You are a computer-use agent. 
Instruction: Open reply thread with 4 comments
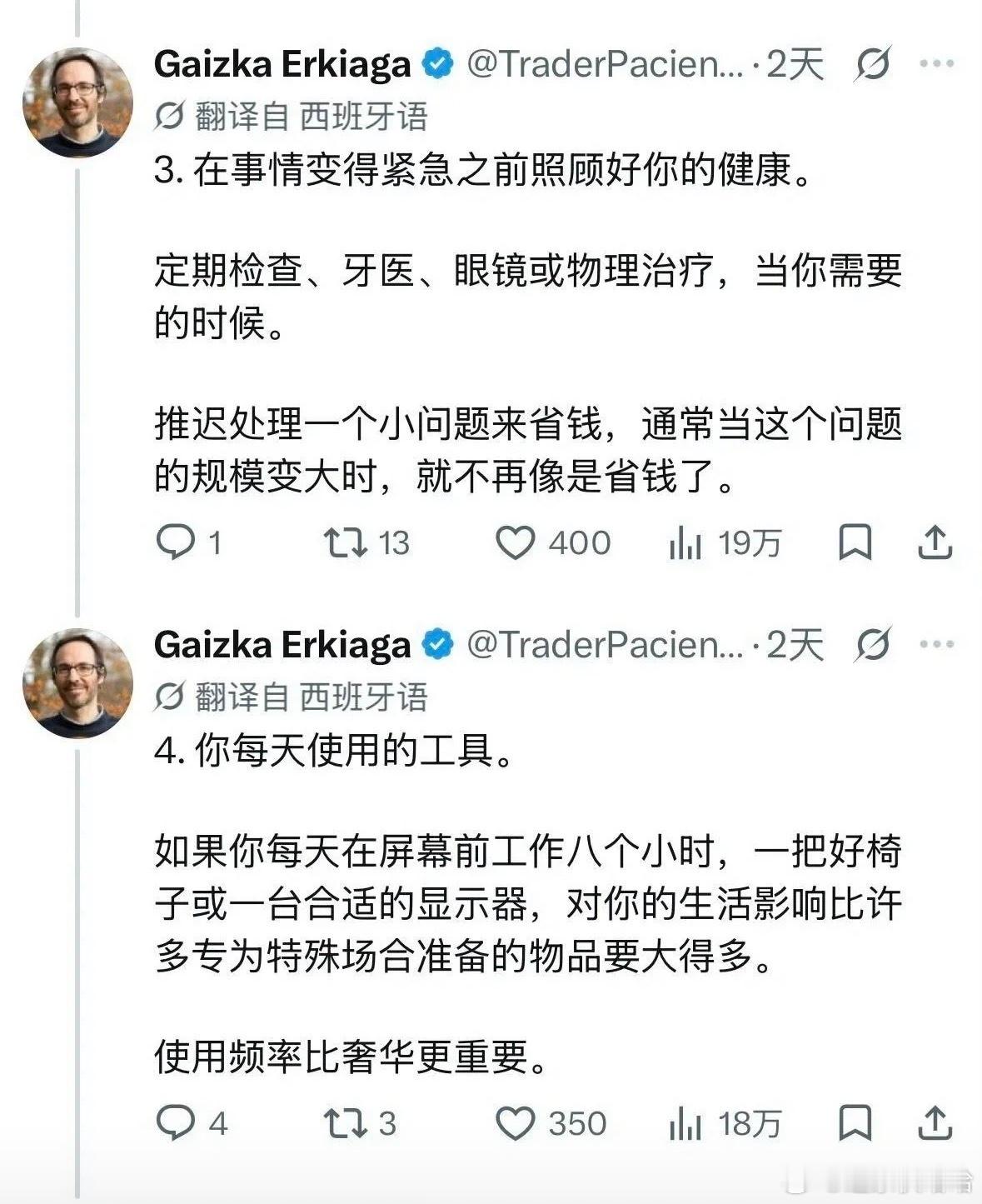click(x=192, y=1123)
